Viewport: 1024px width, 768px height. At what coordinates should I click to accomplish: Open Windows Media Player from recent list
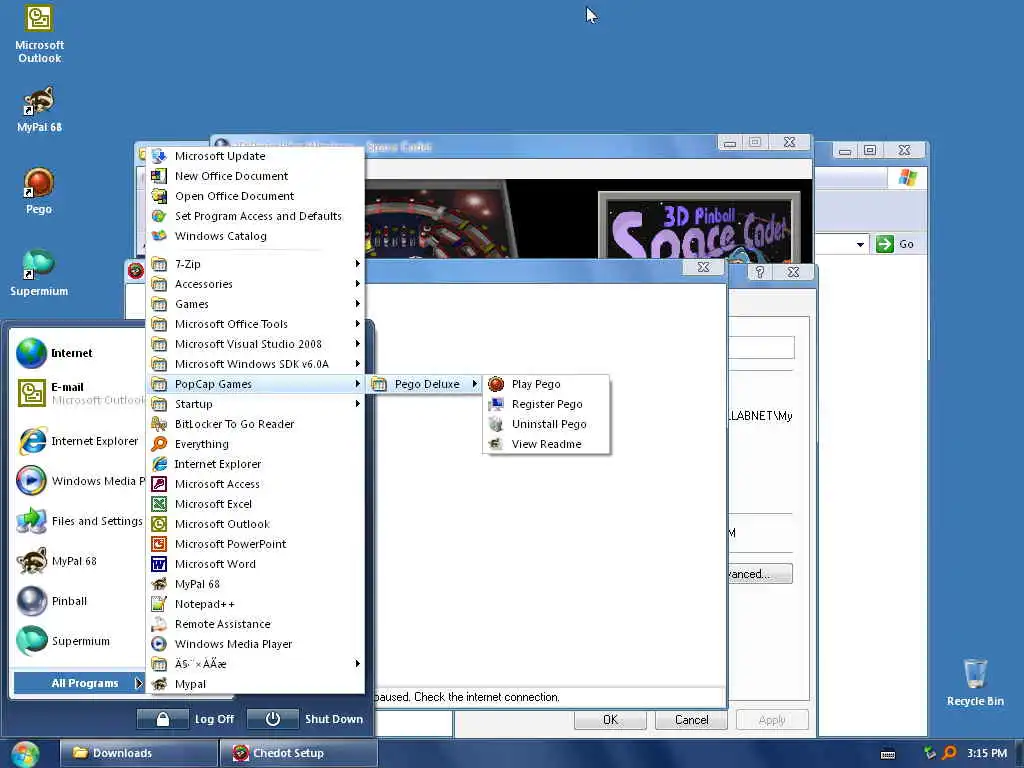[x=80, y=481]
